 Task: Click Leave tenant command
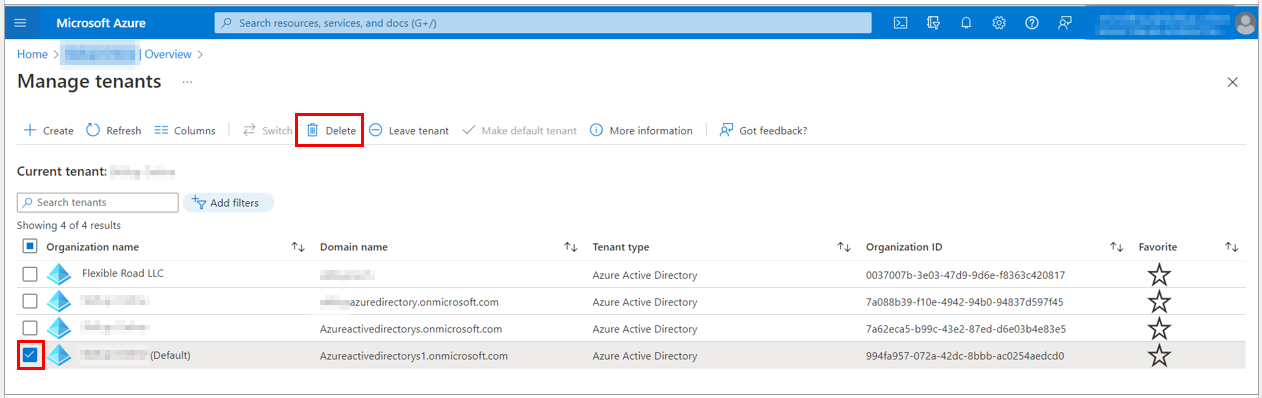point(408,130)
